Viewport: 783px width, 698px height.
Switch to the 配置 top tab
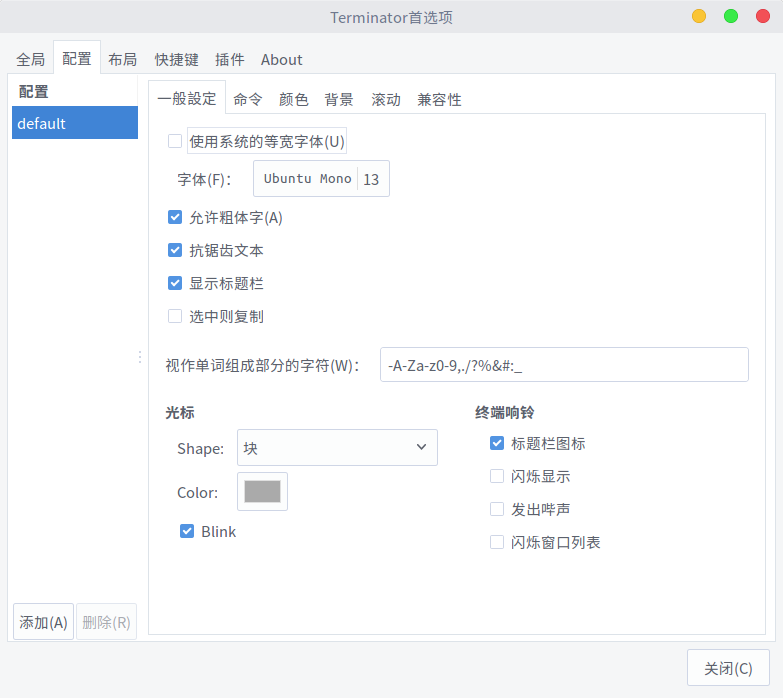(x=76, y=58)
